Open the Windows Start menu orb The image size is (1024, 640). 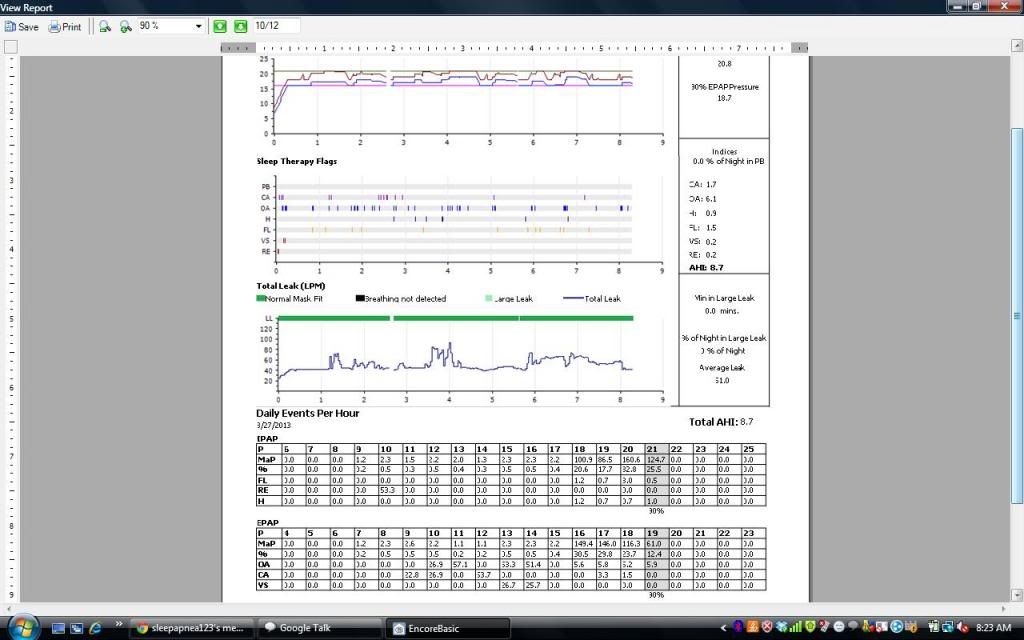click(22, 628)
